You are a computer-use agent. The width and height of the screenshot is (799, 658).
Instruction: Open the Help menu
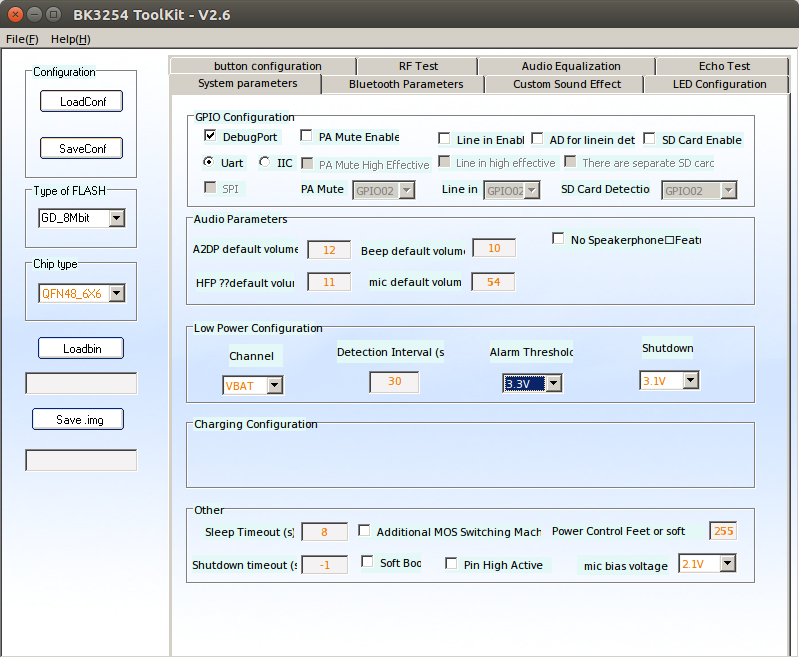(70, 39)
